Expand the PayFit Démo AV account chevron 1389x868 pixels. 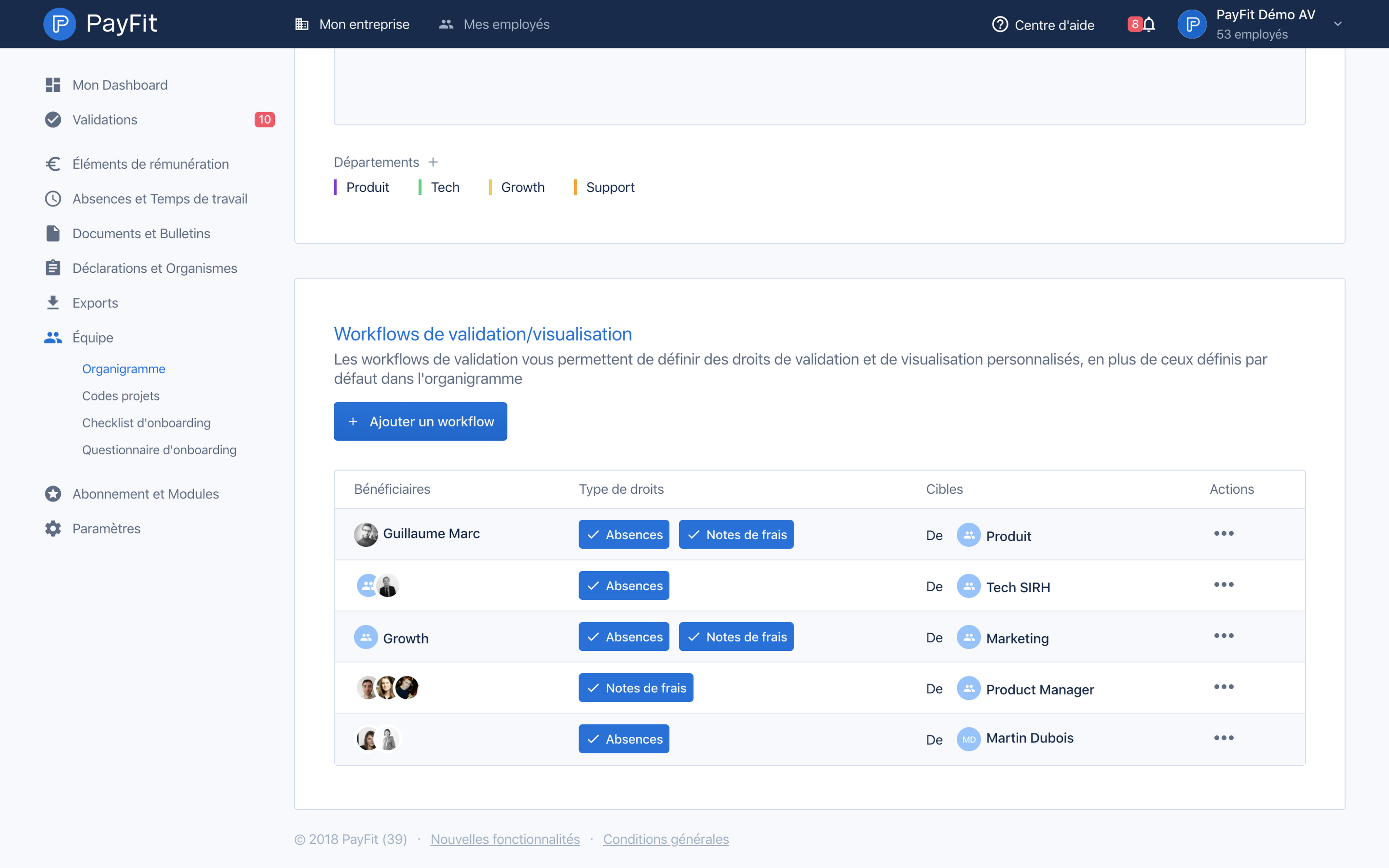coord(1337,24)
